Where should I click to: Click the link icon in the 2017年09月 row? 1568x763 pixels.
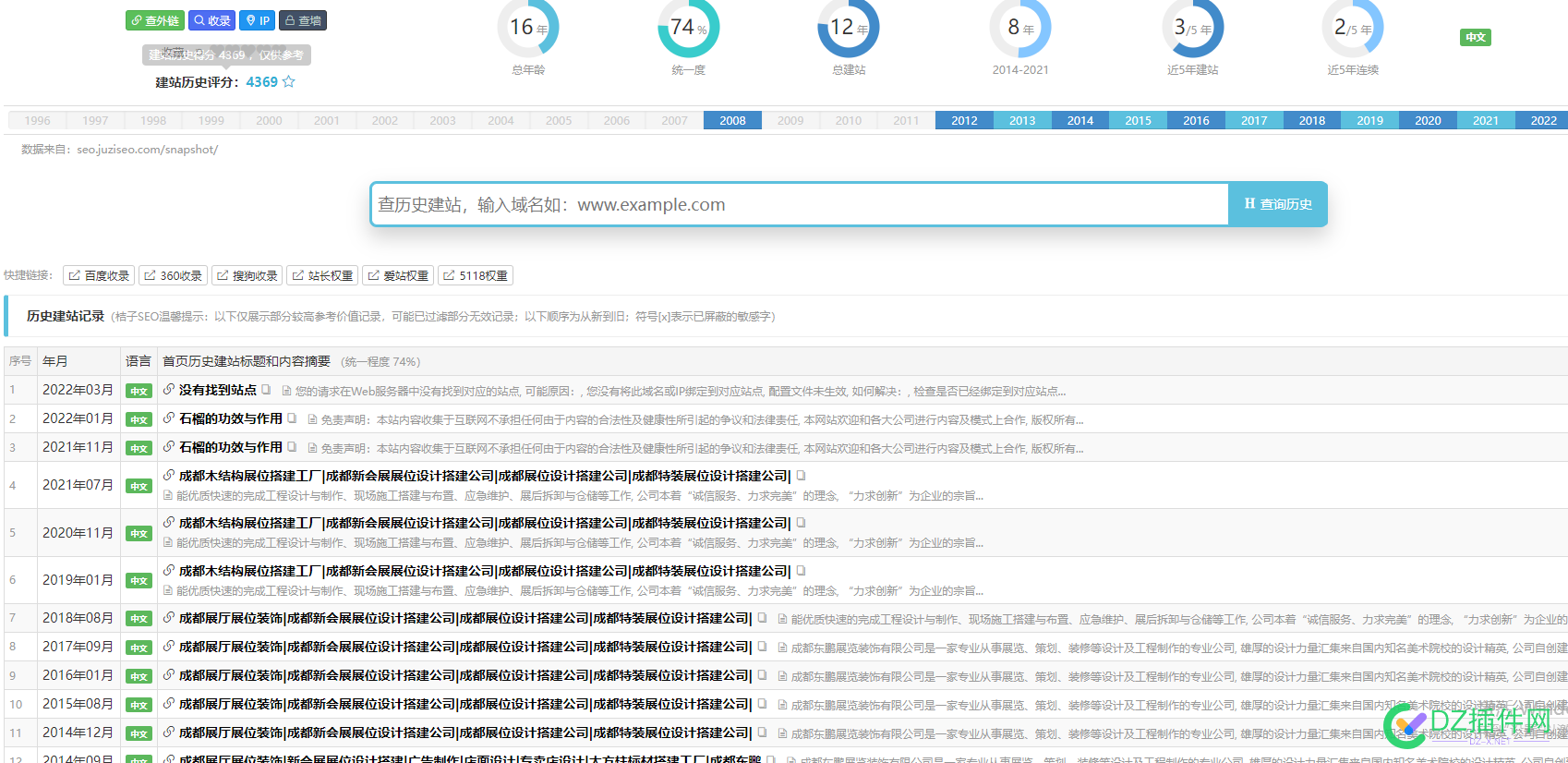pos(169,647)
